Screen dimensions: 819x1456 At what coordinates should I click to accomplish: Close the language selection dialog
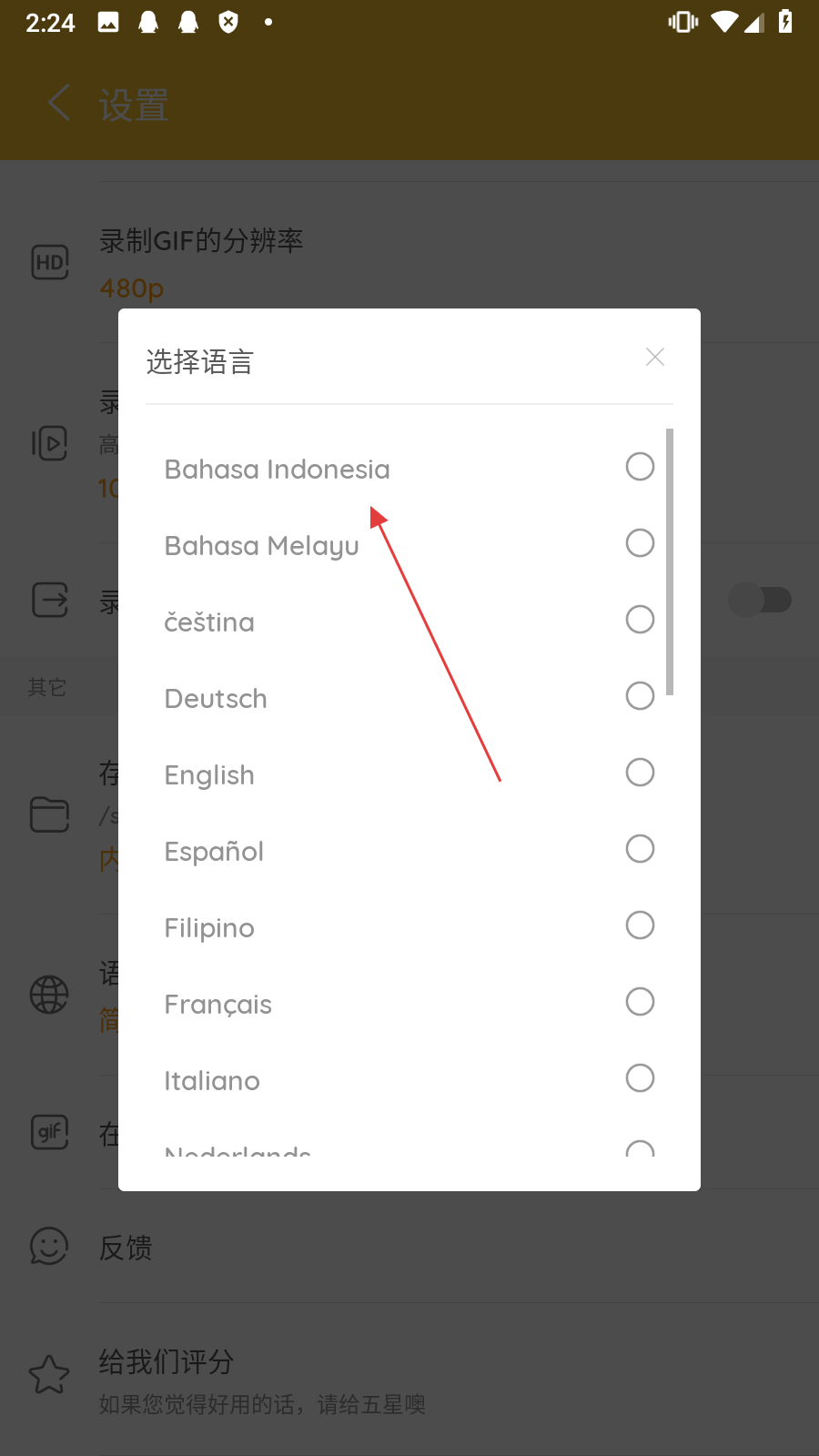[654, 357]
